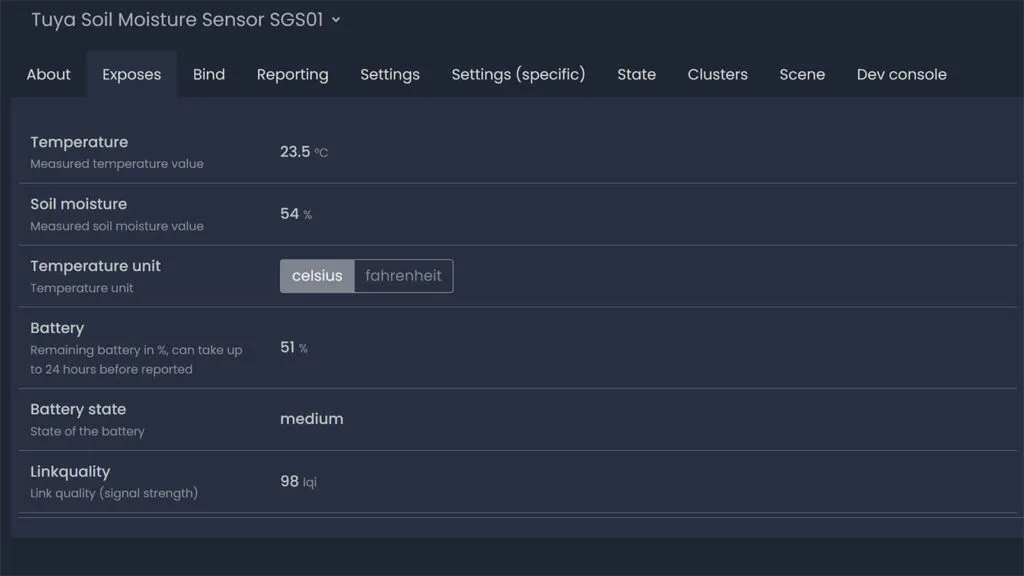Click 'Remaining battery in %' description text
The image size is (1024, 576).
[x=136, y=359]
